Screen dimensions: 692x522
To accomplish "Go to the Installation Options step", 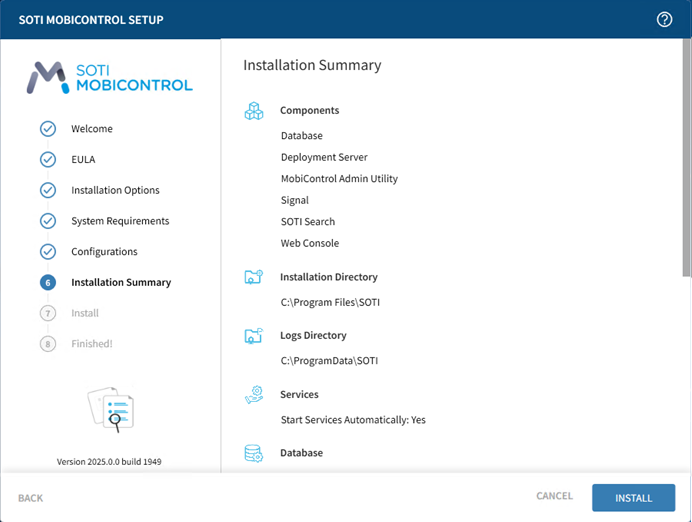I will pos(115,191).
